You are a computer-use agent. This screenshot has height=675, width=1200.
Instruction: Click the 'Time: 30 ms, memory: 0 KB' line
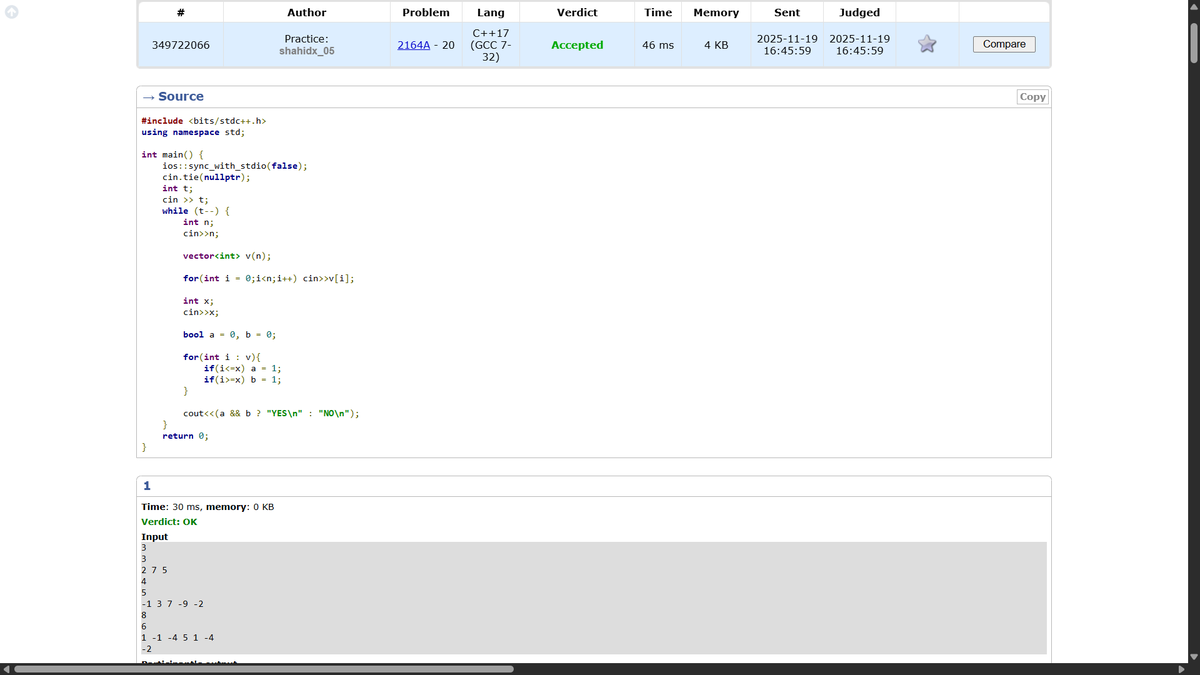point(208,507)
